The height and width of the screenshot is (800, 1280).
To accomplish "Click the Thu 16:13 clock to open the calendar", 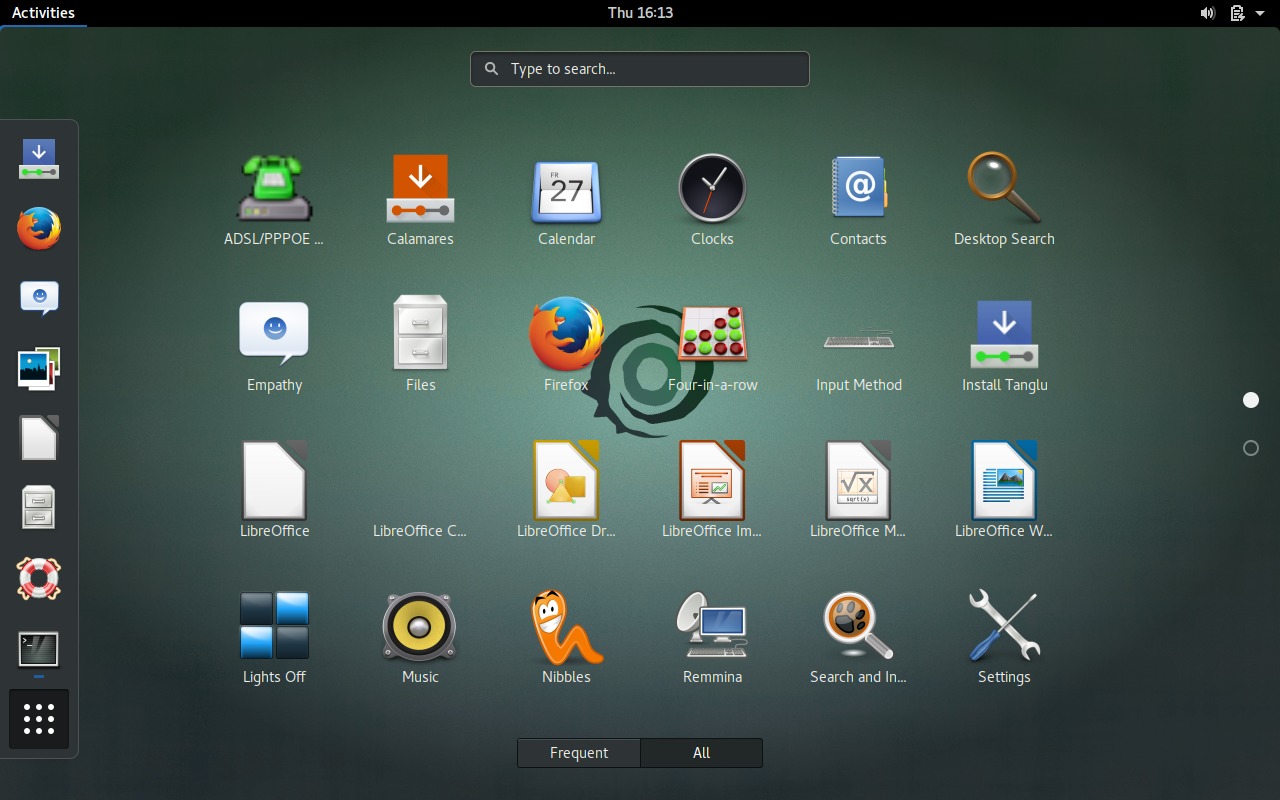I will point(639,13).
